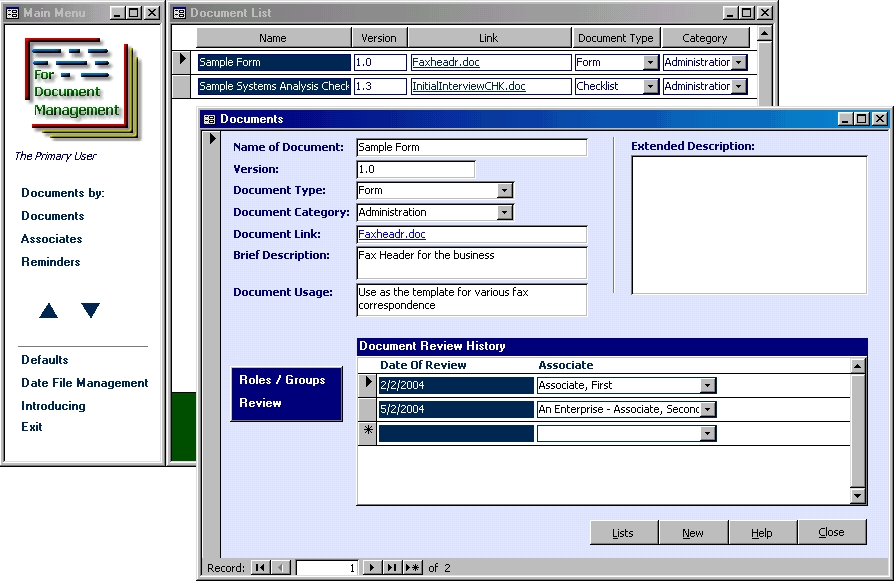This screenshot has height=583, width=896.
Task: Open the Associates menu item
Action: pyautogui.click(x=52, y=239)
